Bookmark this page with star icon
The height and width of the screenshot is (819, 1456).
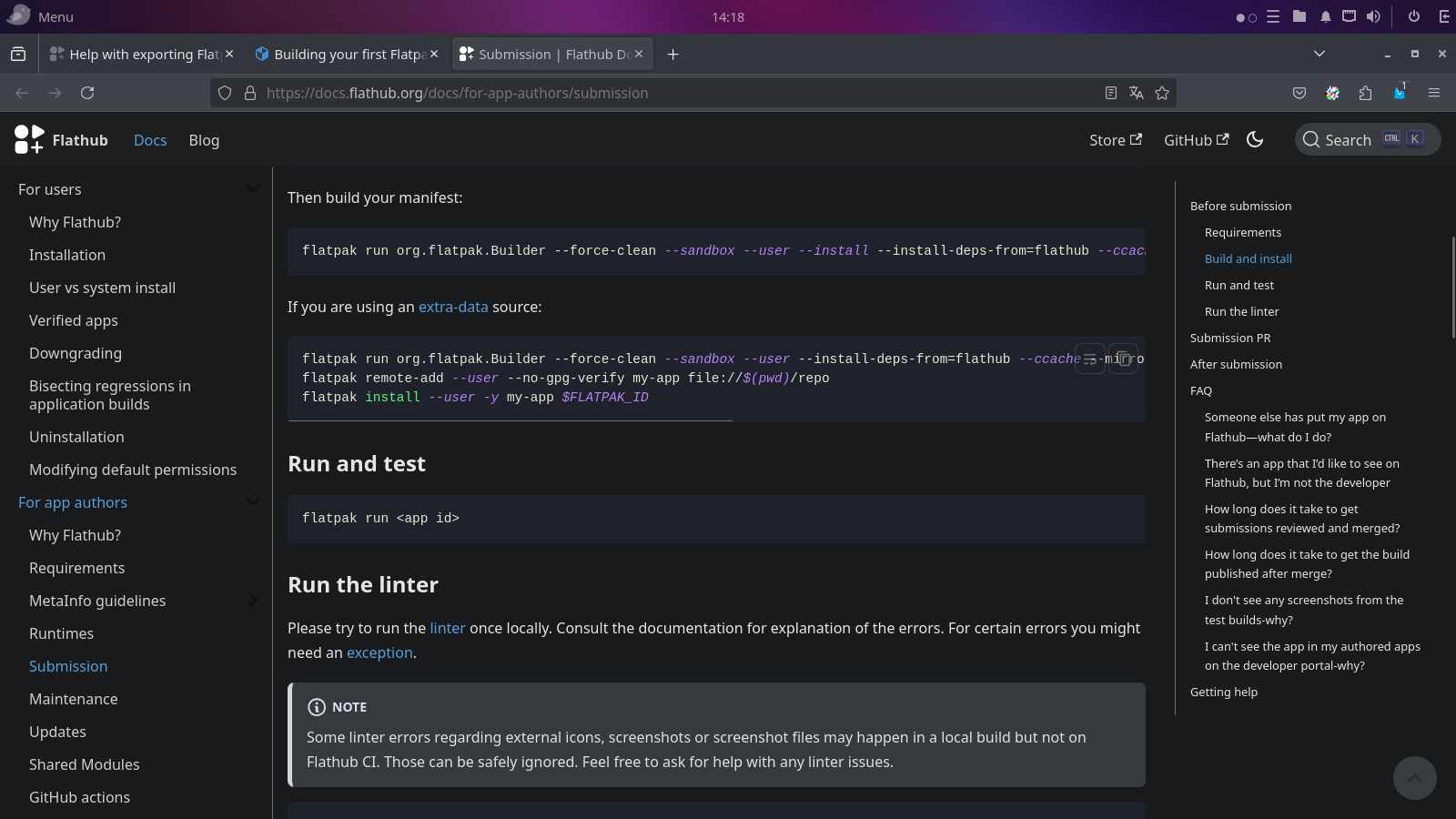point(1162,93)
